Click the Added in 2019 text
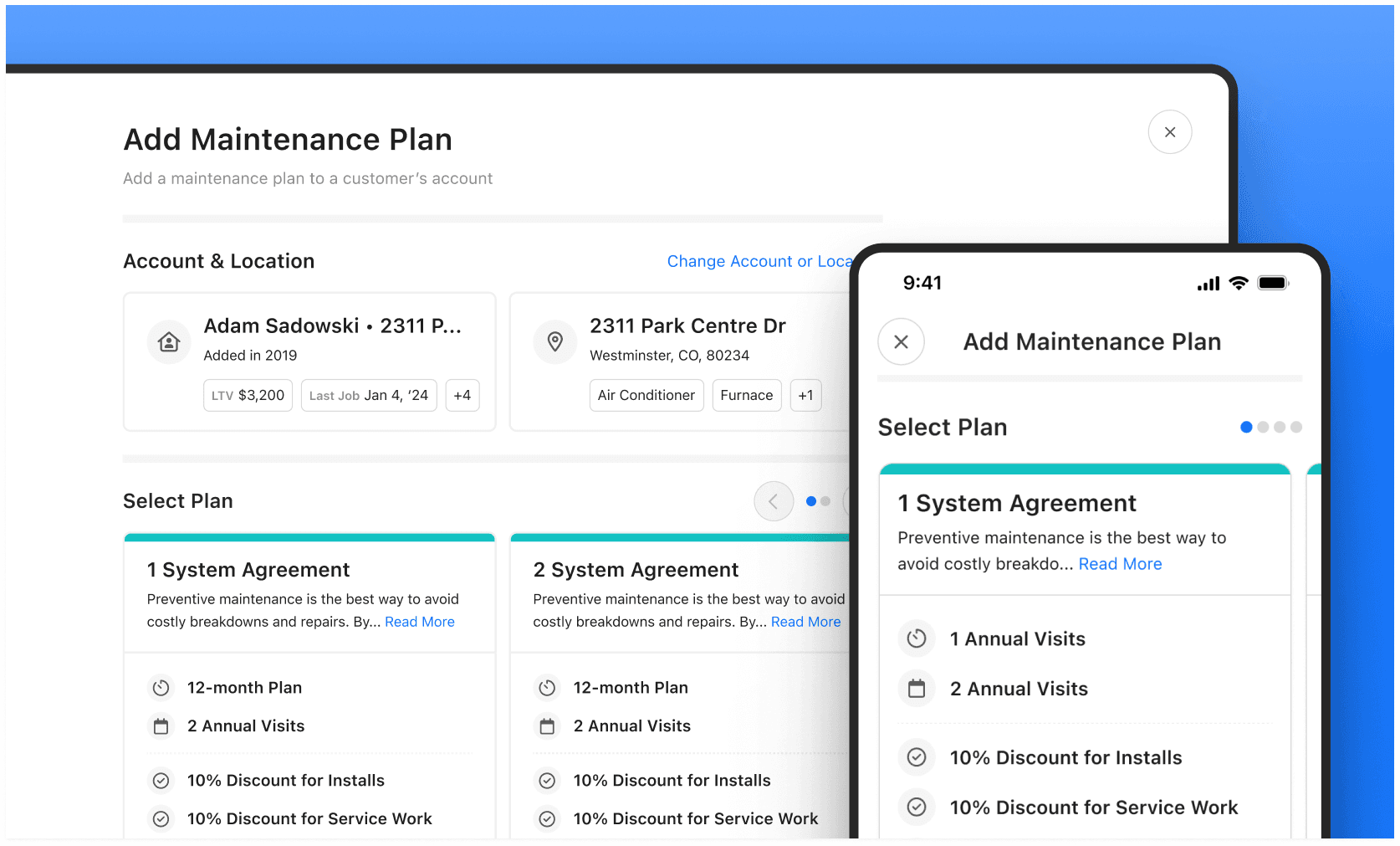The width and height of the screenshot is (1400, 846). pyautogui.click(x=250, y=356)
